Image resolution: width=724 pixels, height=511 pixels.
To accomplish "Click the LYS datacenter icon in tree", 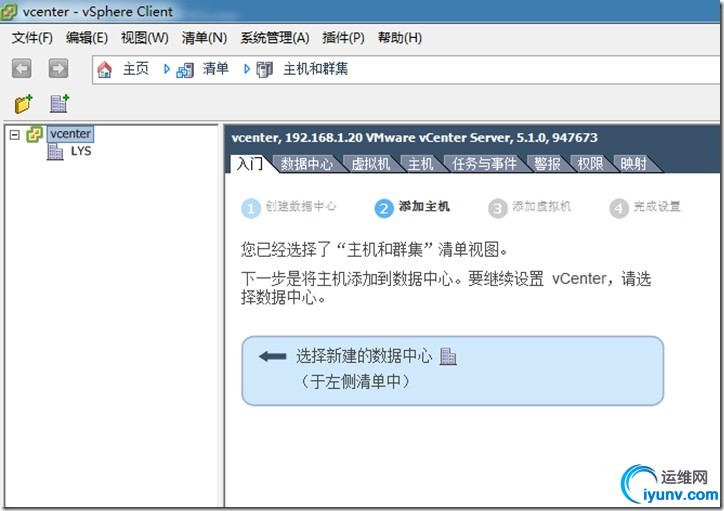I will 55,151.
